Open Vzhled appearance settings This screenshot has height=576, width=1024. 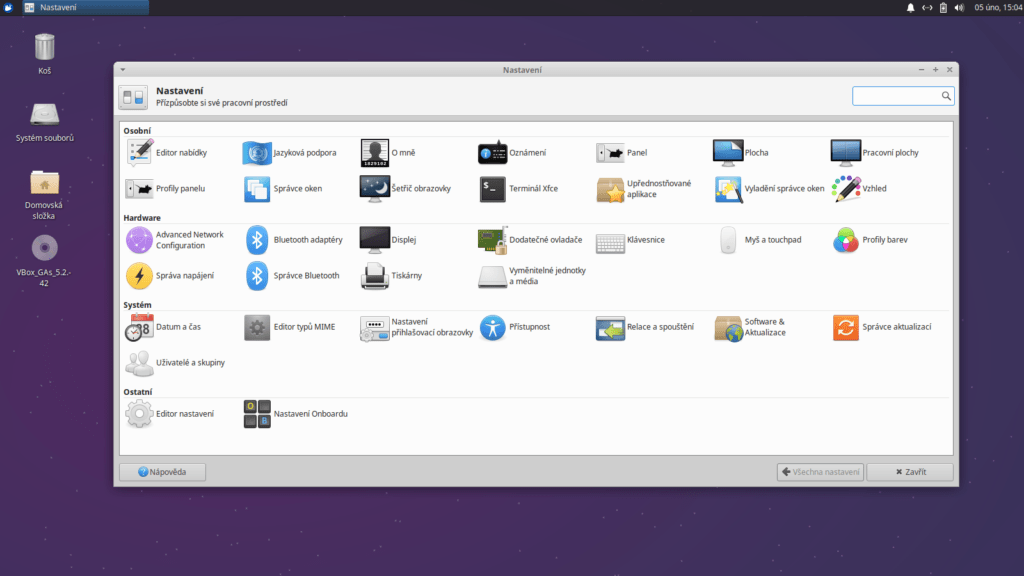pyautogui.click(x=859, y=189)
